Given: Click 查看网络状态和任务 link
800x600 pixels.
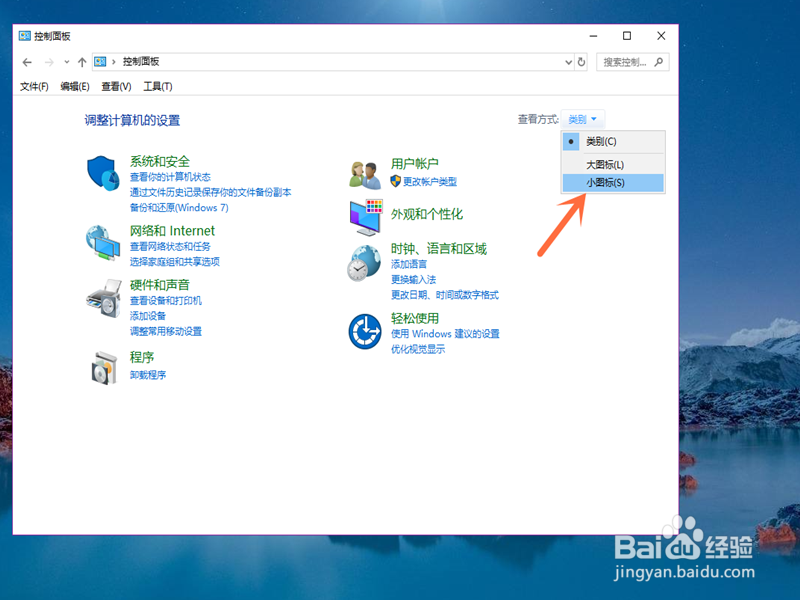Looking at the screenshot, I should tap(170, 246).
